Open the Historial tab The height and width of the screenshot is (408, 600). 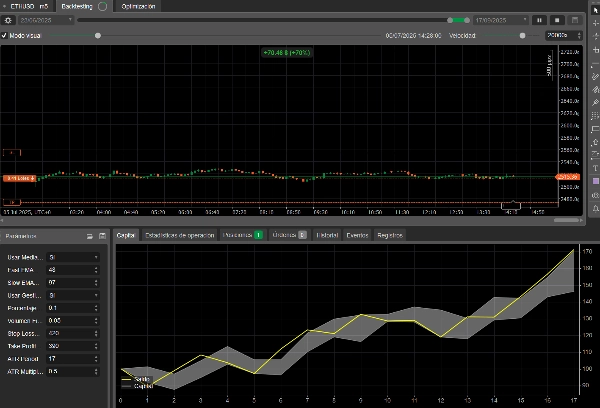(327, 235)
